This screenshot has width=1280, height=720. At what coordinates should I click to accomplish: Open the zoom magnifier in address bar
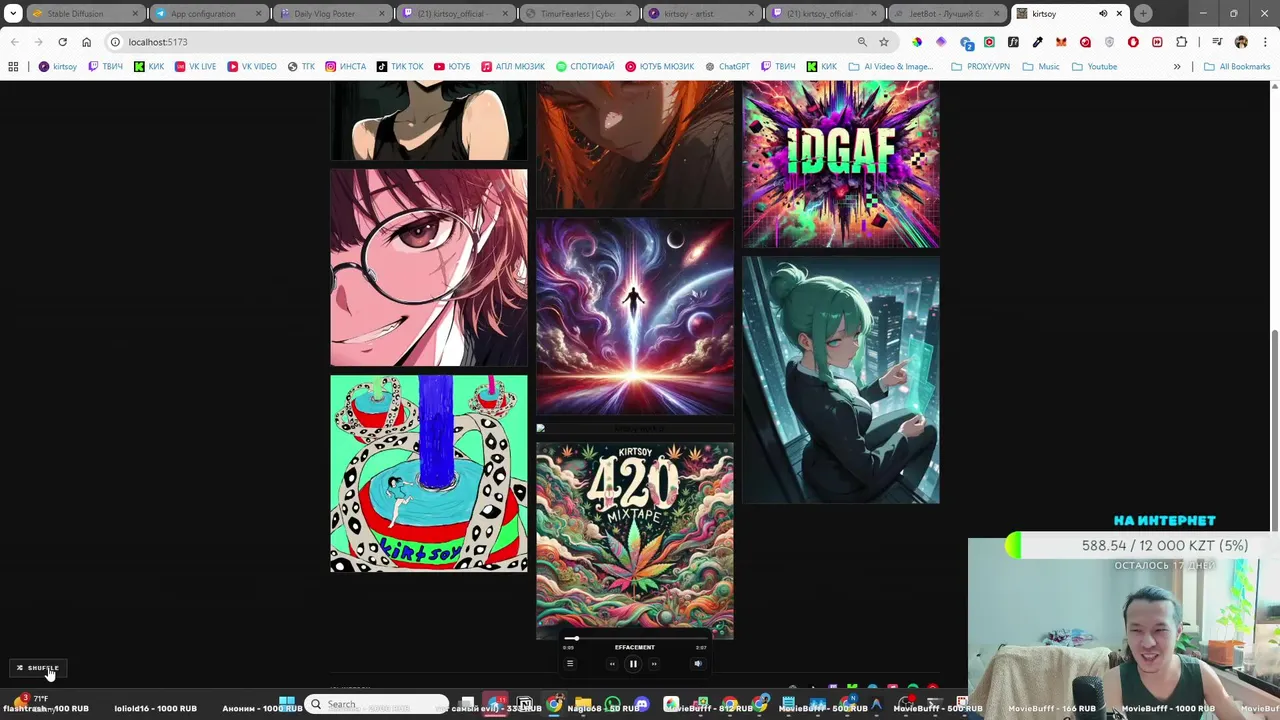click(862, 42)
